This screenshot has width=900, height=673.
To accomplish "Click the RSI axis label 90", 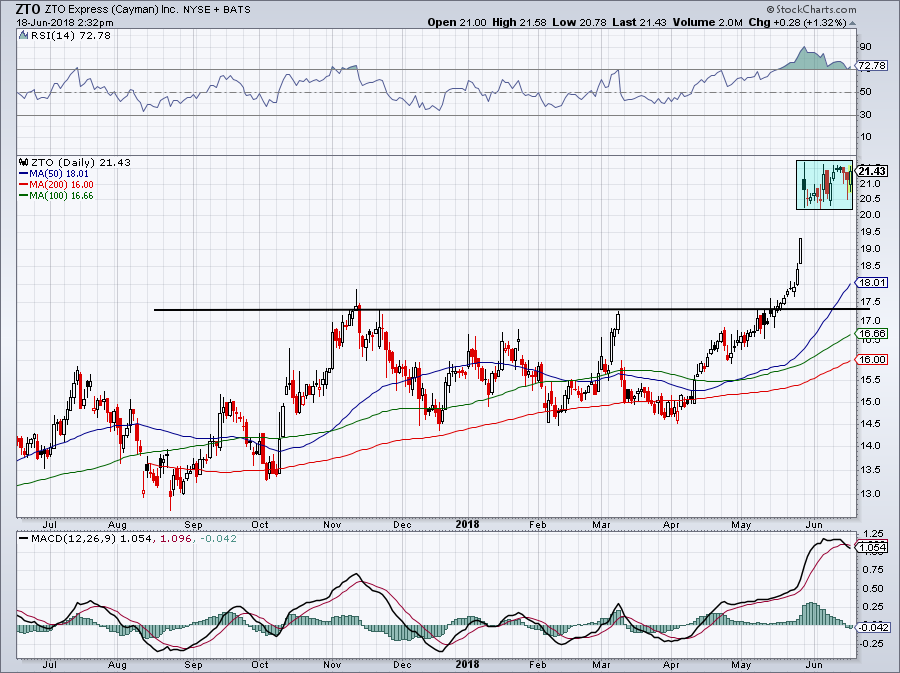I will point(866,46).
